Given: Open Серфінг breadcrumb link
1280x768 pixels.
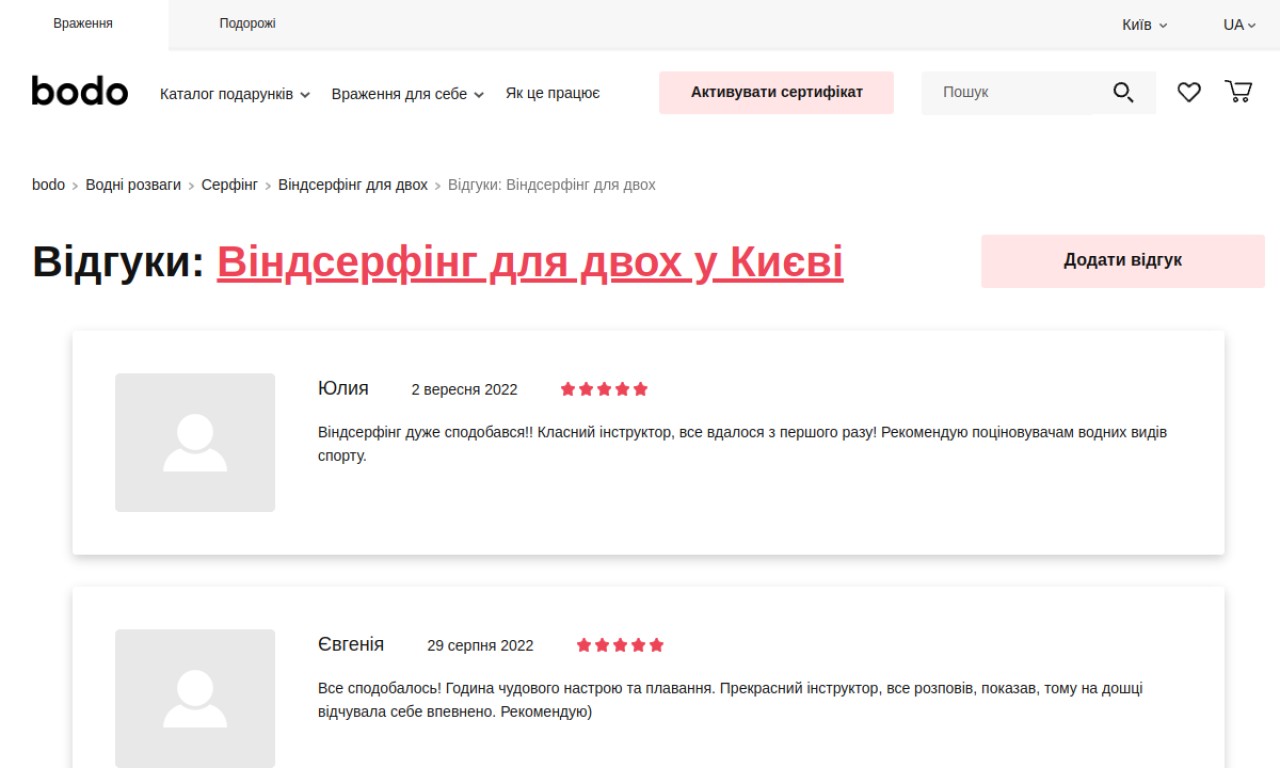Looking at the screenshot, I should click(x=229, y=185).
